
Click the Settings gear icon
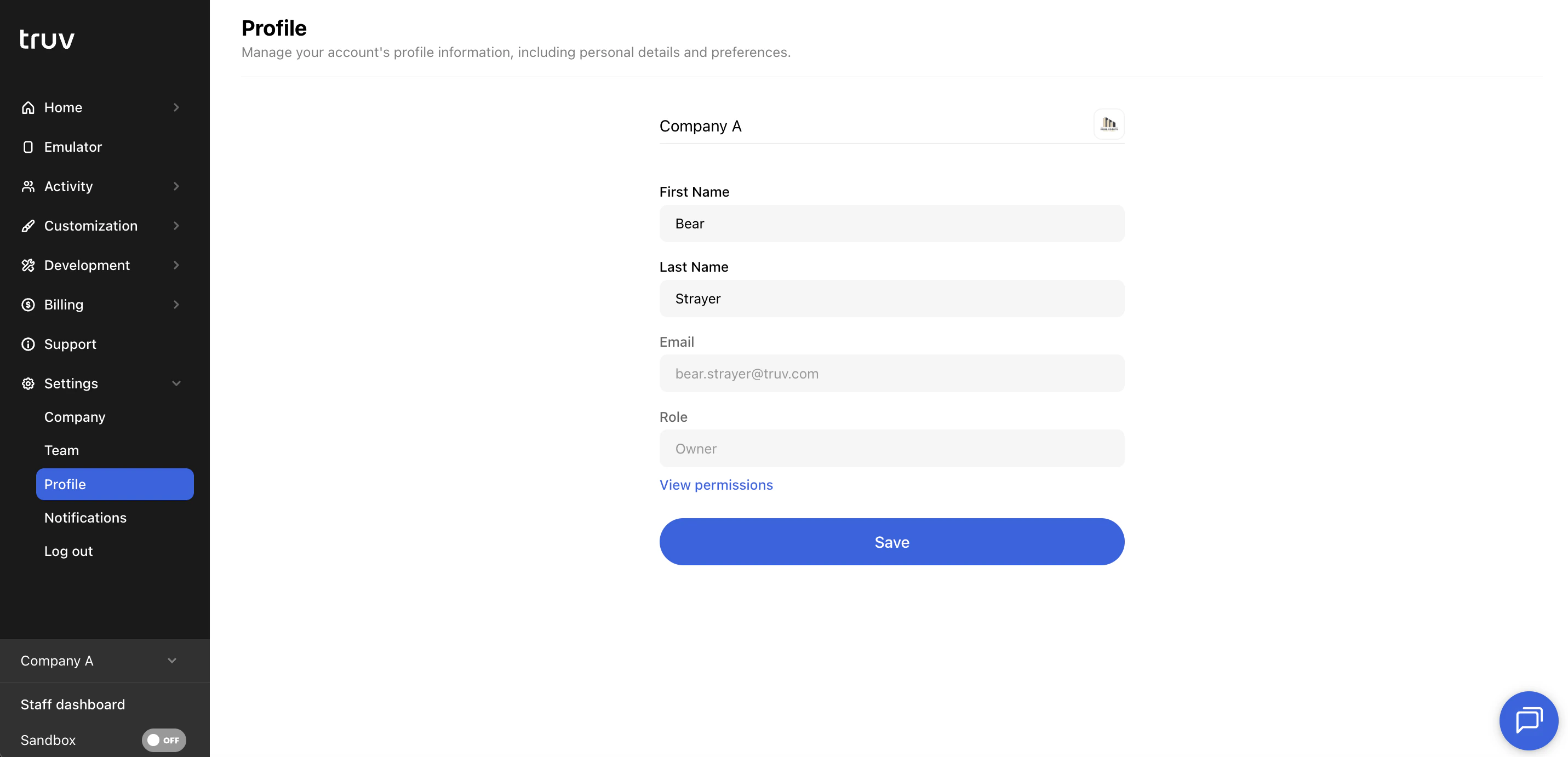(28, 383)
